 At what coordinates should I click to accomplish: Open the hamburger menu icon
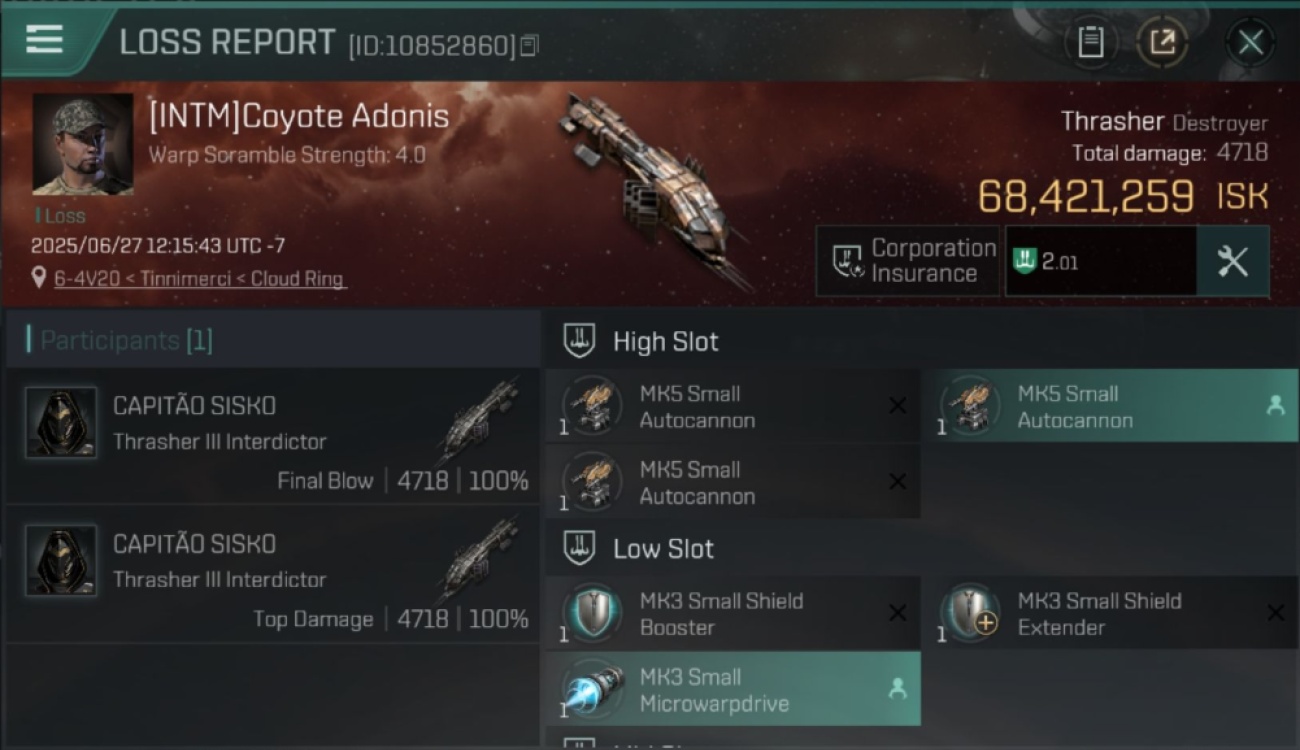[x=44, y=40]
